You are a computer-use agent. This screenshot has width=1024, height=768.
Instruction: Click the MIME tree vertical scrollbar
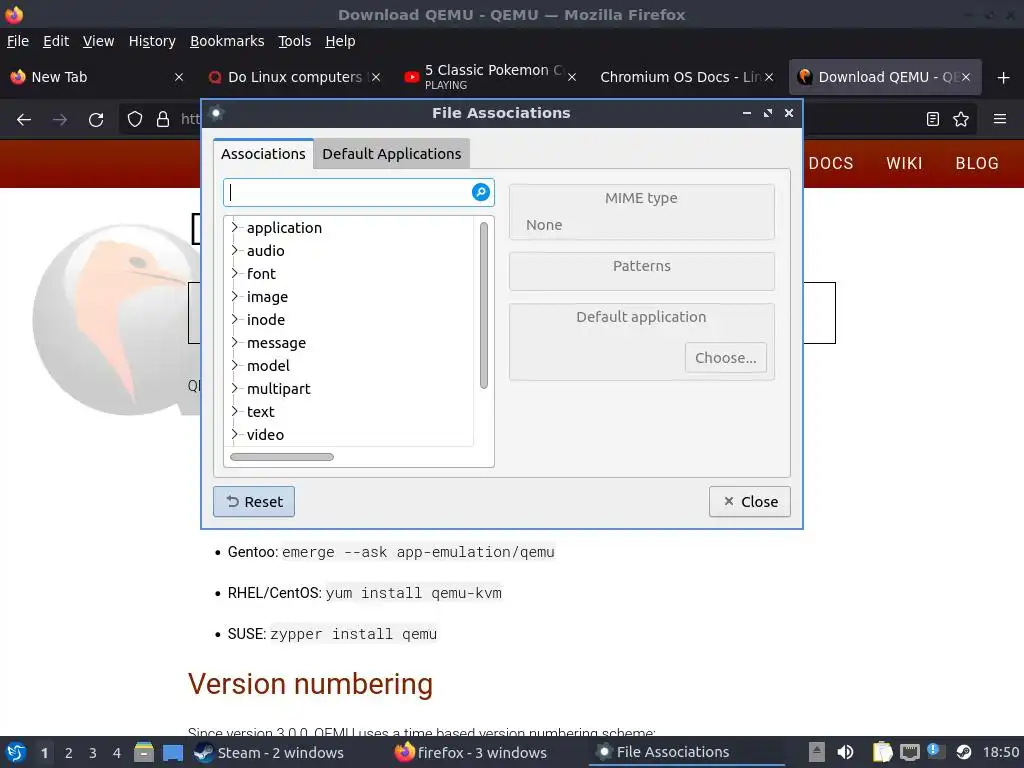484,305
